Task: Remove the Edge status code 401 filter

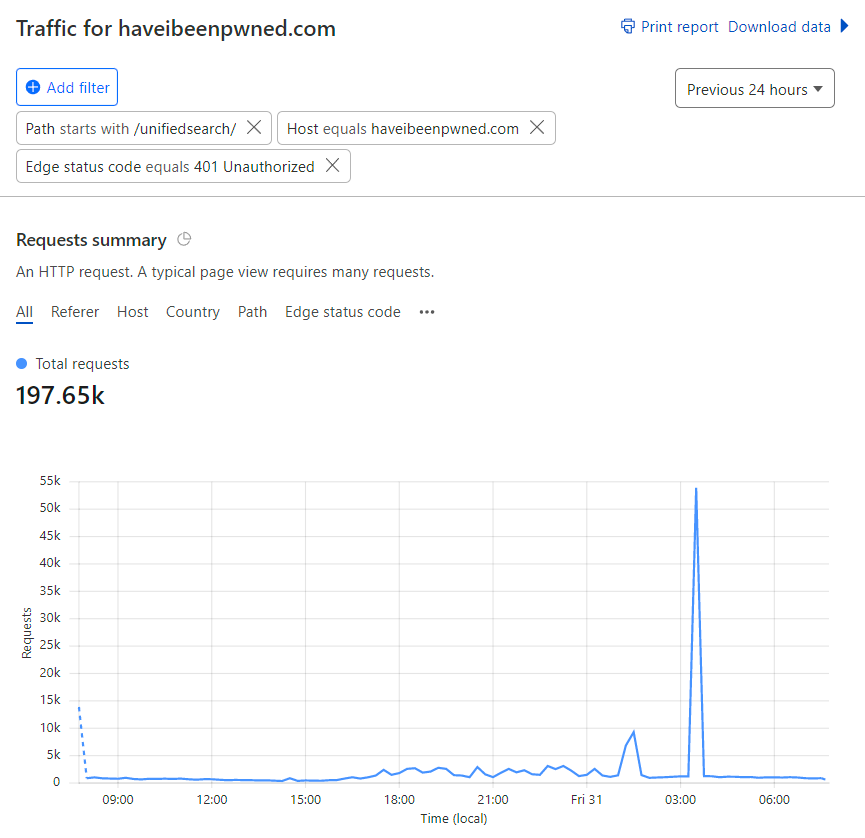Action: (332, 165)
